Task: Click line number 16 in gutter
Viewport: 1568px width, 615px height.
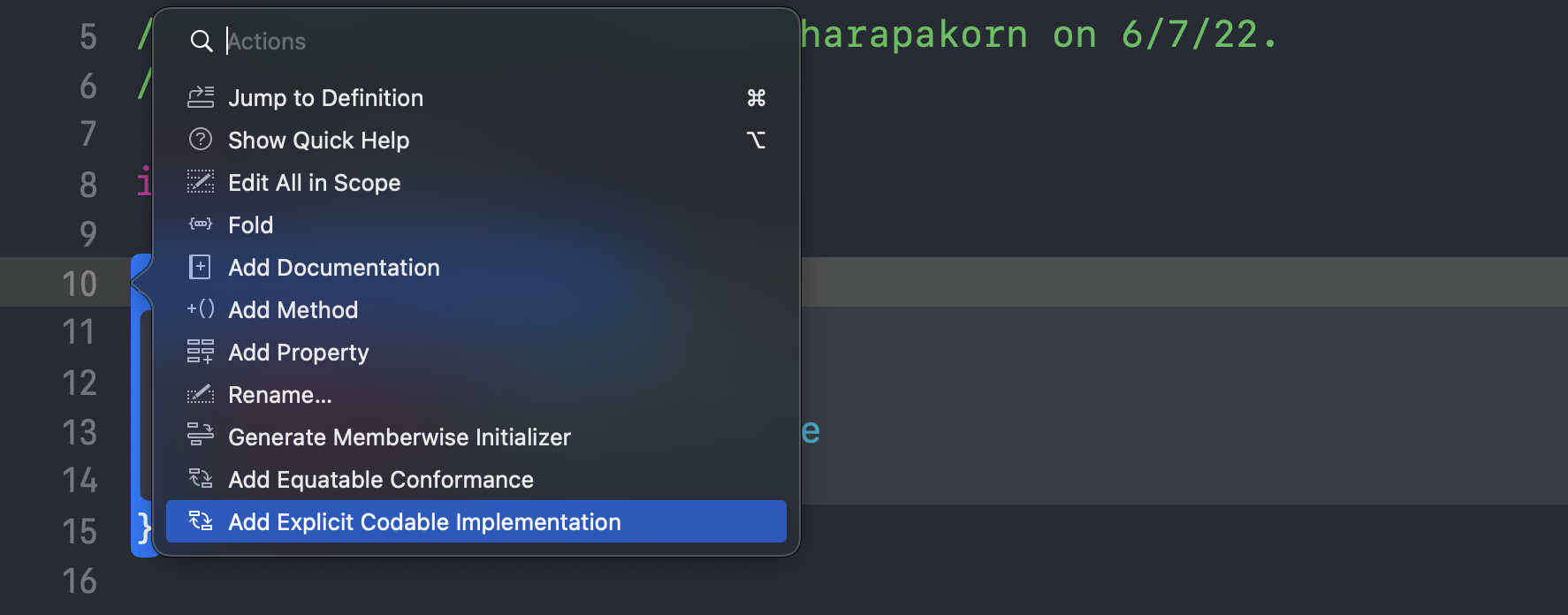Action: 80,581
